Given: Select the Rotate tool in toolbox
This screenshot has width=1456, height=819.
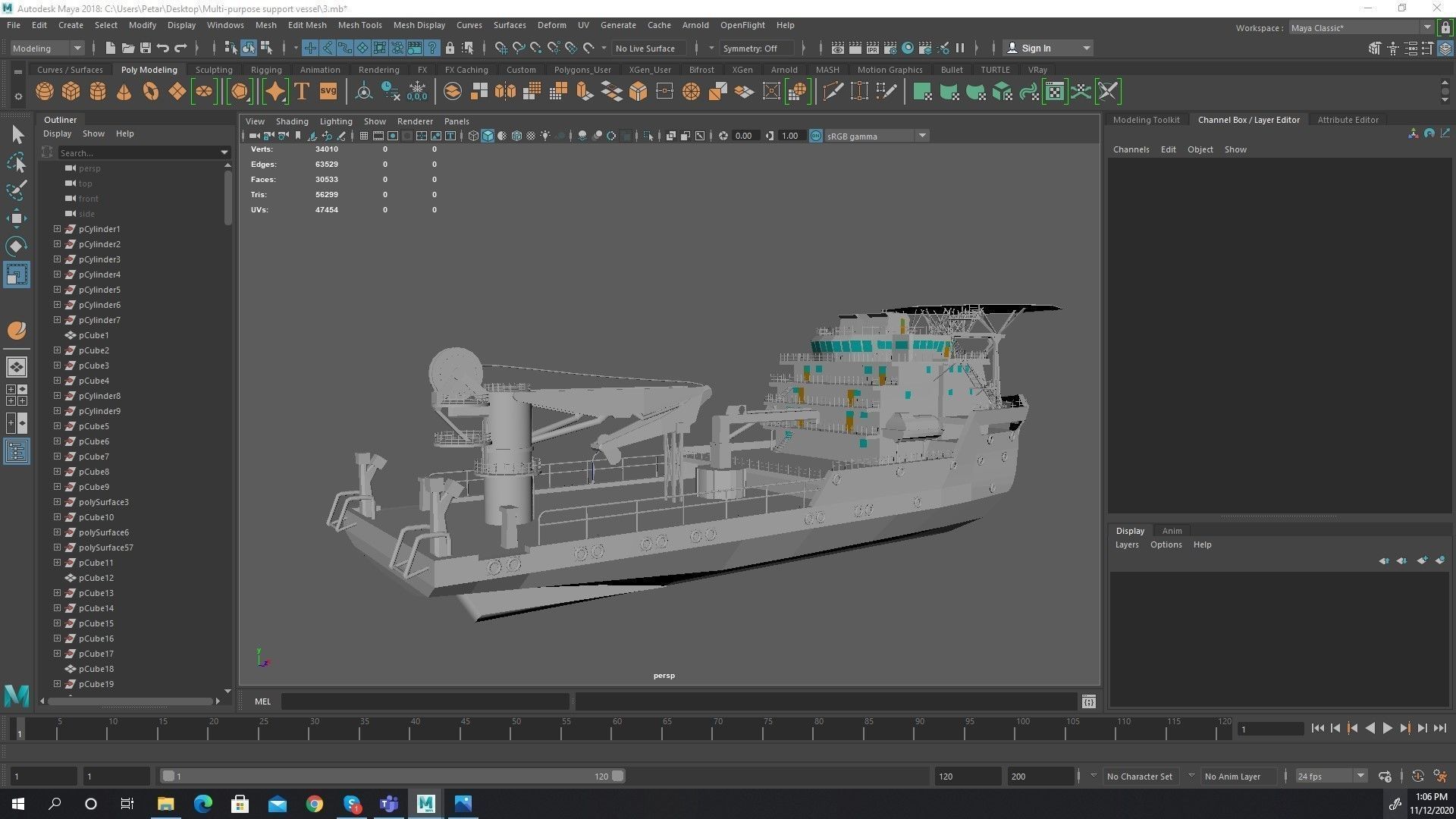Looking at the screenshot, I should (x=17, y=246).
